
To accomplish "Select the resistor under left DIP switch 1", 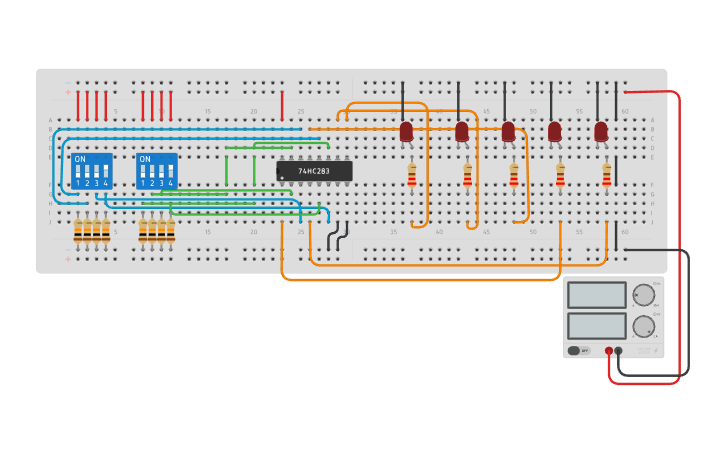I will [78, 231].
